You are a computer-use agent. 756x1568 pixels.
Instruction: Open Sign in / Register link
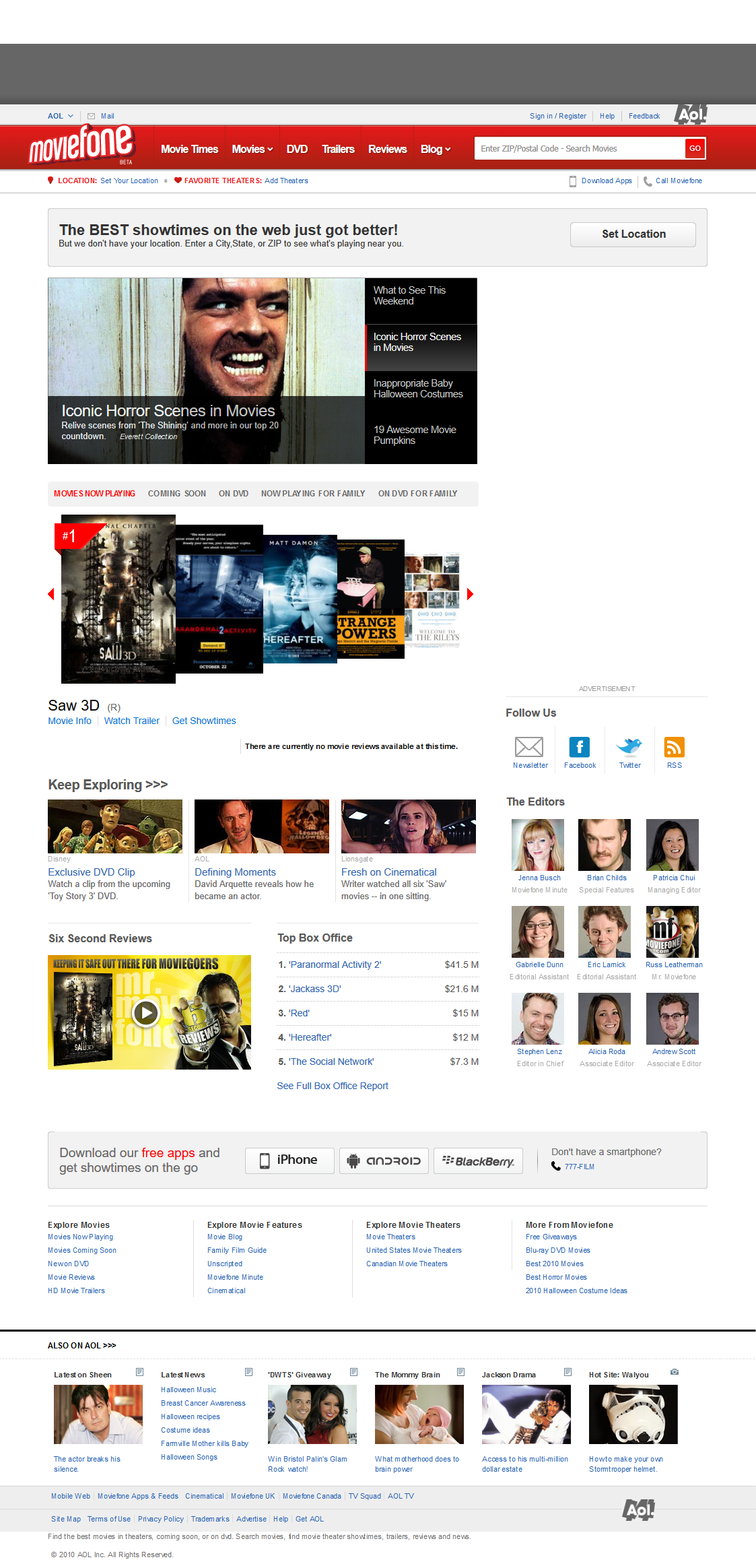pos(557,116)
